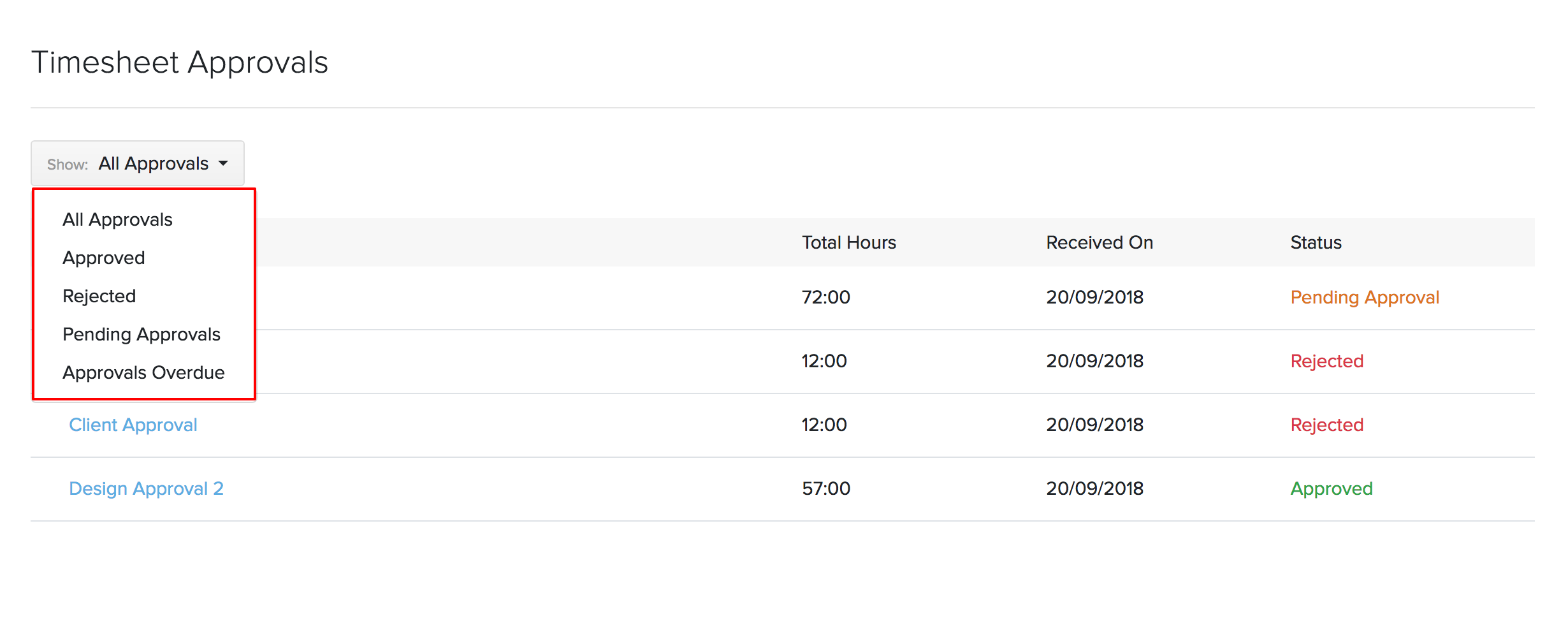Choose the Approved filter option in menu
Viewport: 1568px width, 630px height.
tap(104, 258)
